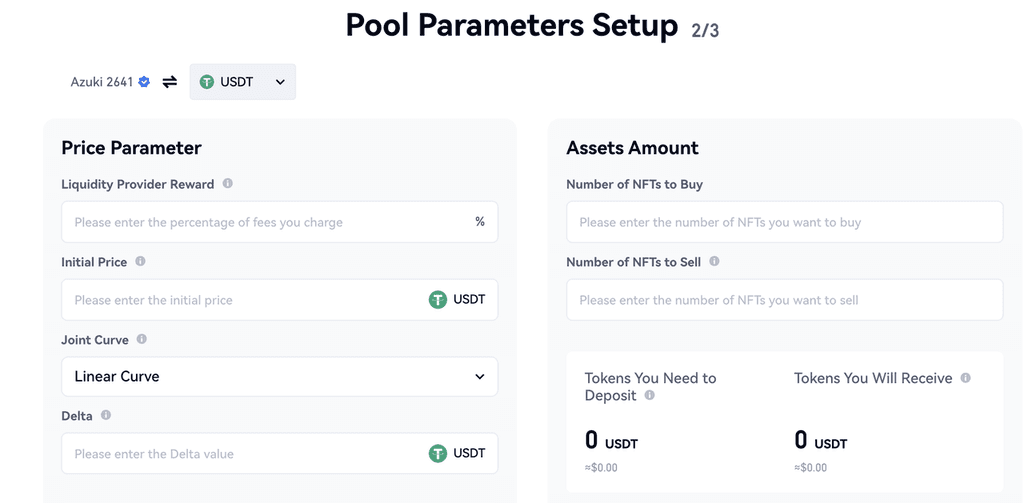Click the Delta info icon
The width and height of the screenshot is (1024, 503).
tap(106, 415)
